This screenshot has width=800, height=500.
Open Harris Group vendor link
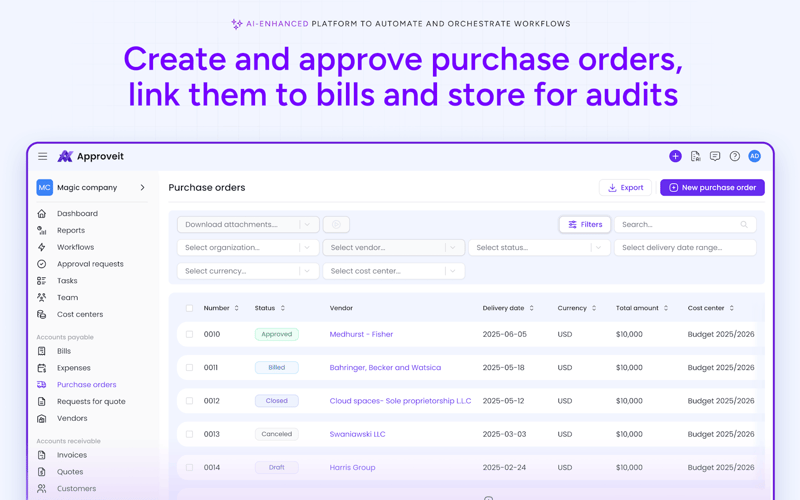(352, 467)
